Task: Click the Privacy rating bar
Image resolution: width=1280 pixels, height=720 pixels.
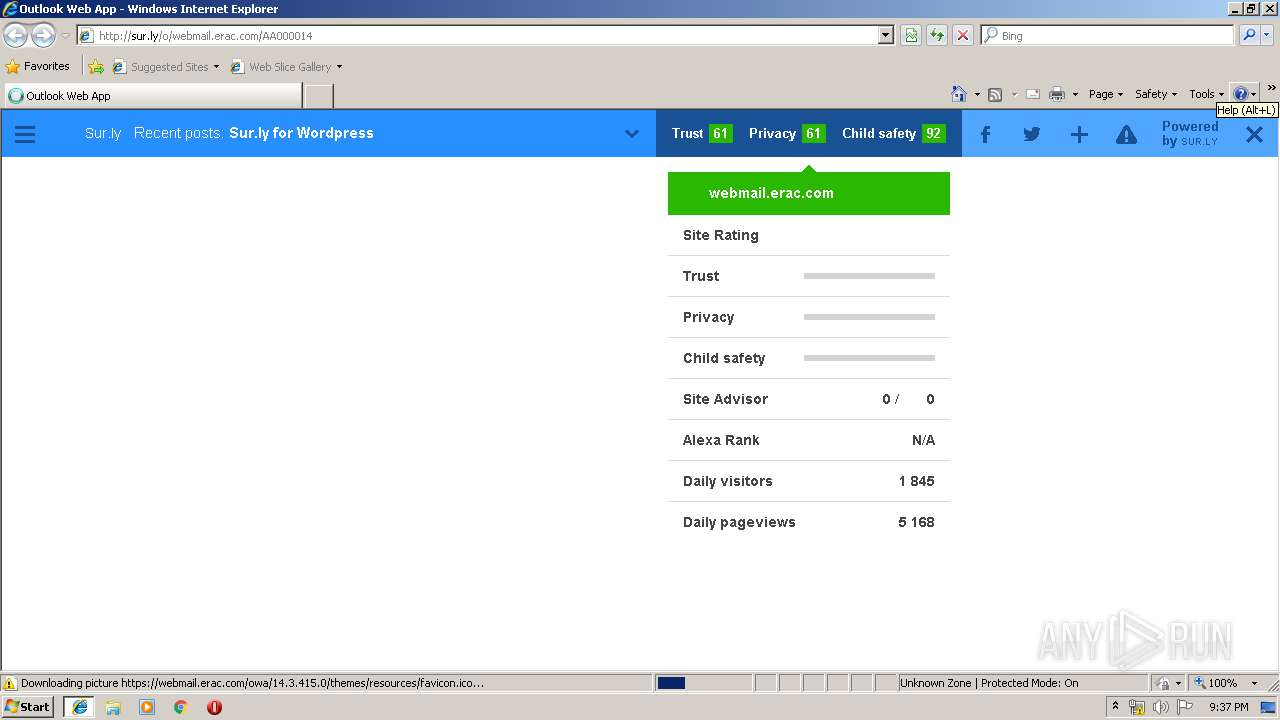Action: tap(869, 317)
